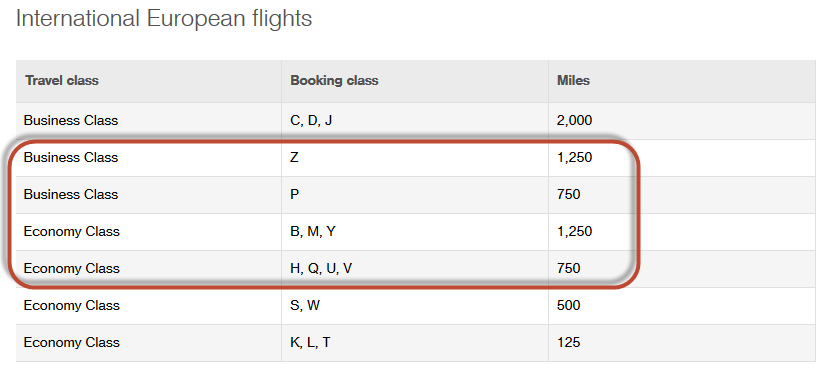Screen dimensions: 838x371
Task: Click the K, L, T booking class cell
Action: pos(310,342)
